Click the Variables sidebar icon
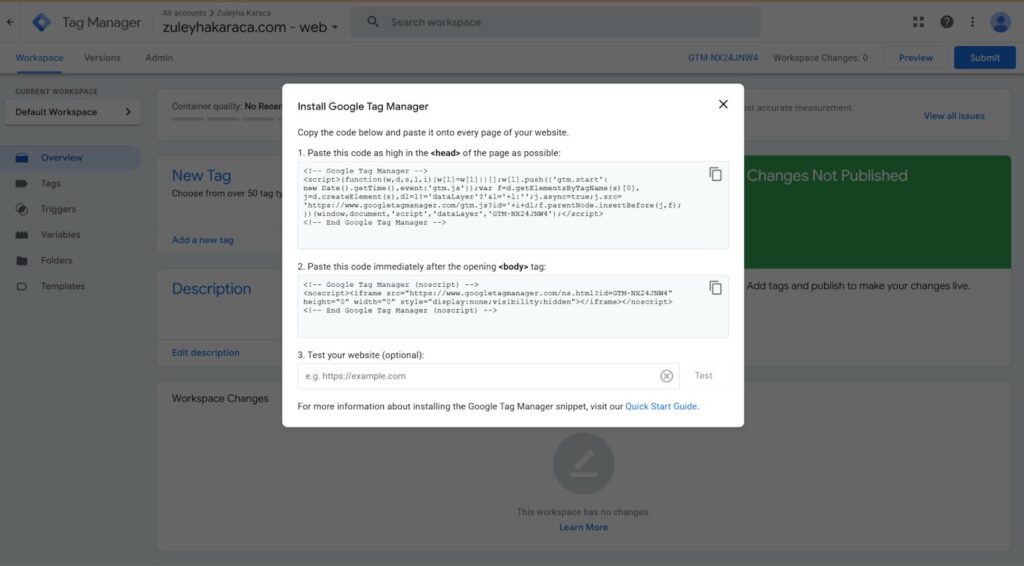 tap(22, 235)
